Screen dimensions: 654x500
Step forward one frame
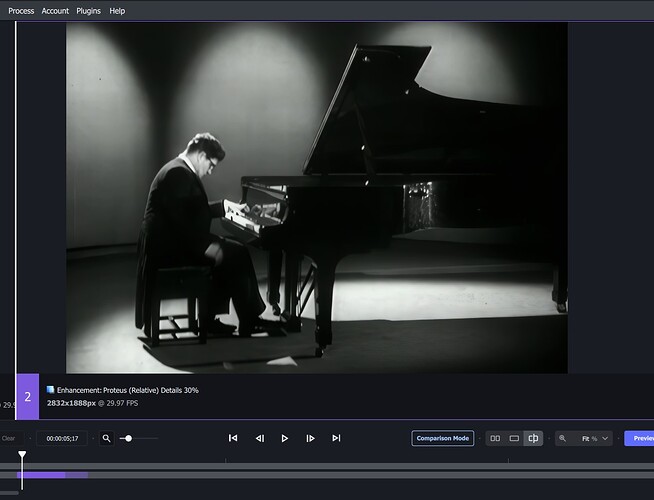tap(310, 438)
